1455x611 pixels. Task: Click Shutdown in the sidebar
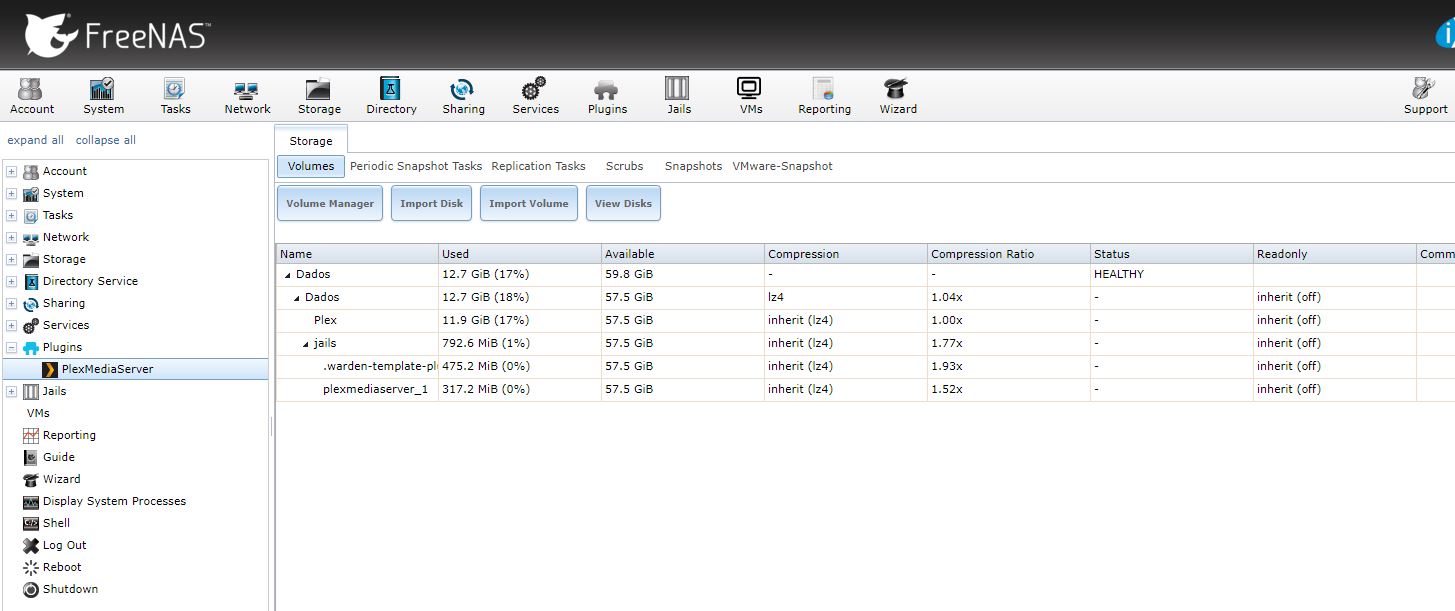tap(70, 589)
